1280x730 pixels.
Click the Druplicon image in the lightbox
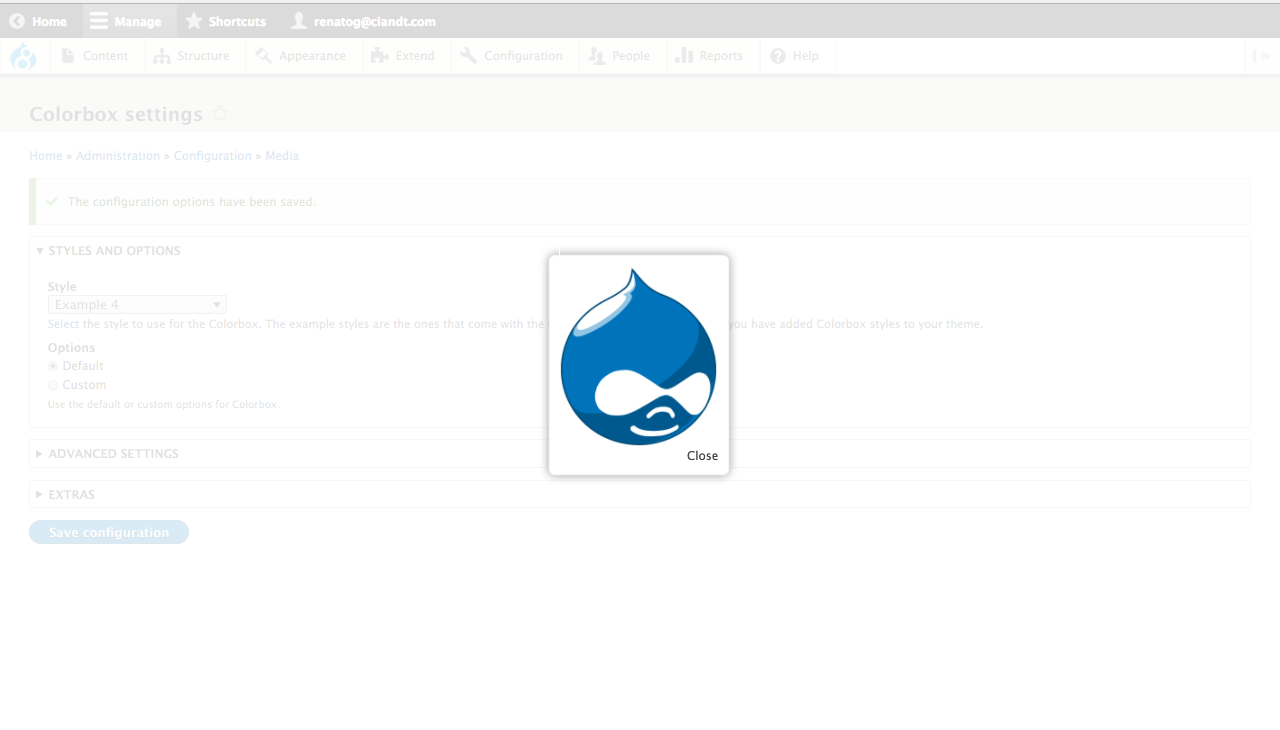(638, 355)
